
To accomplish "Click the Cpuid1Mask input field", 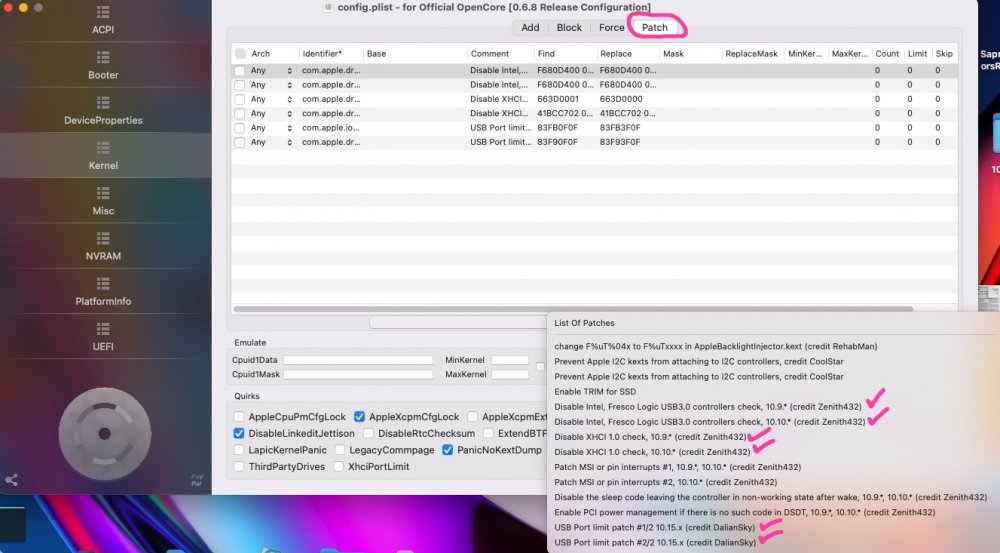I will [x=358, y=374].
